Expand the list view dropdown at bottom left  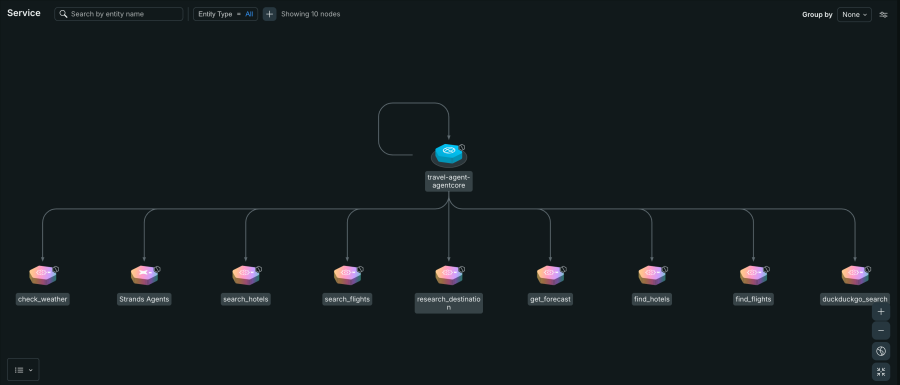pos(23,370)
